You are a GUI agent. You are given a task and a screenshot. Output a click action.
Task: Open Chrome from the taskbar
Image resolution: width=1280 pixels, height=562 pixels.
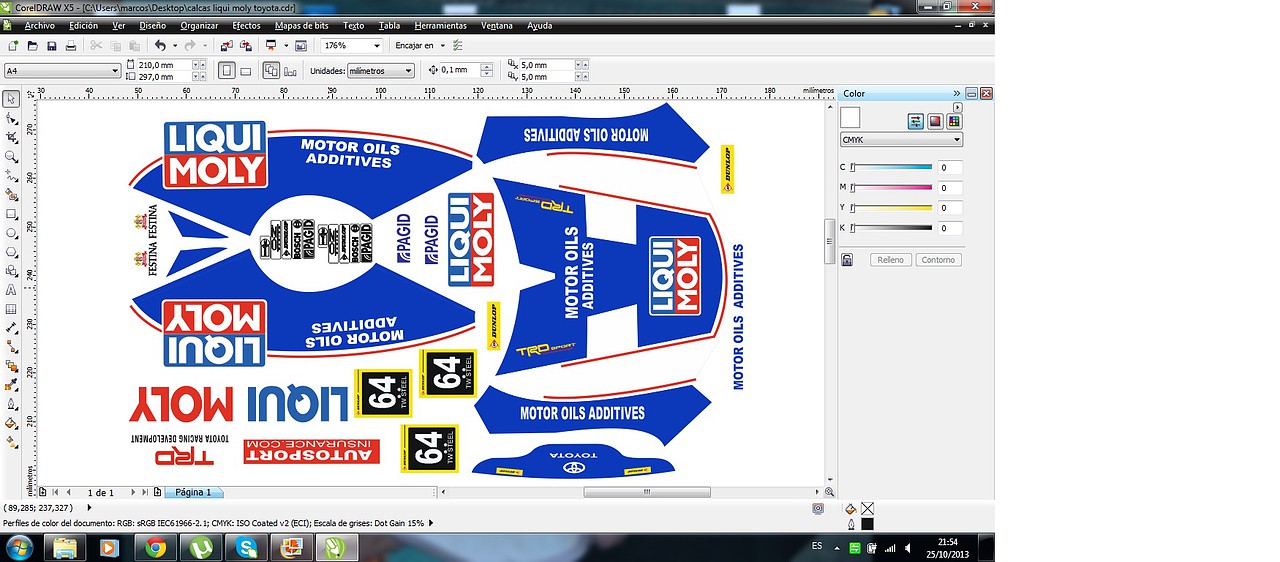[155, 548]
